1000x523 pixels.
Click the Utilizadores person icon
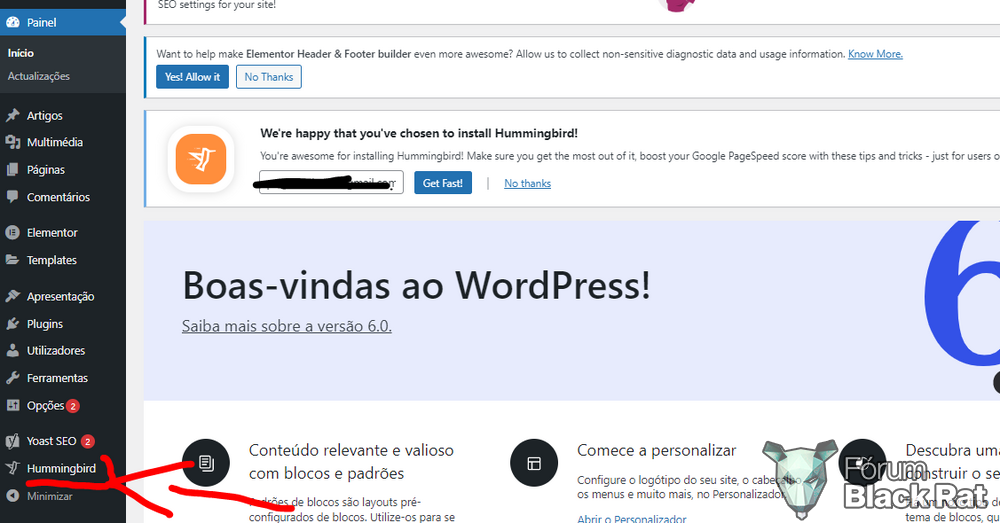[x=13, y=350]
